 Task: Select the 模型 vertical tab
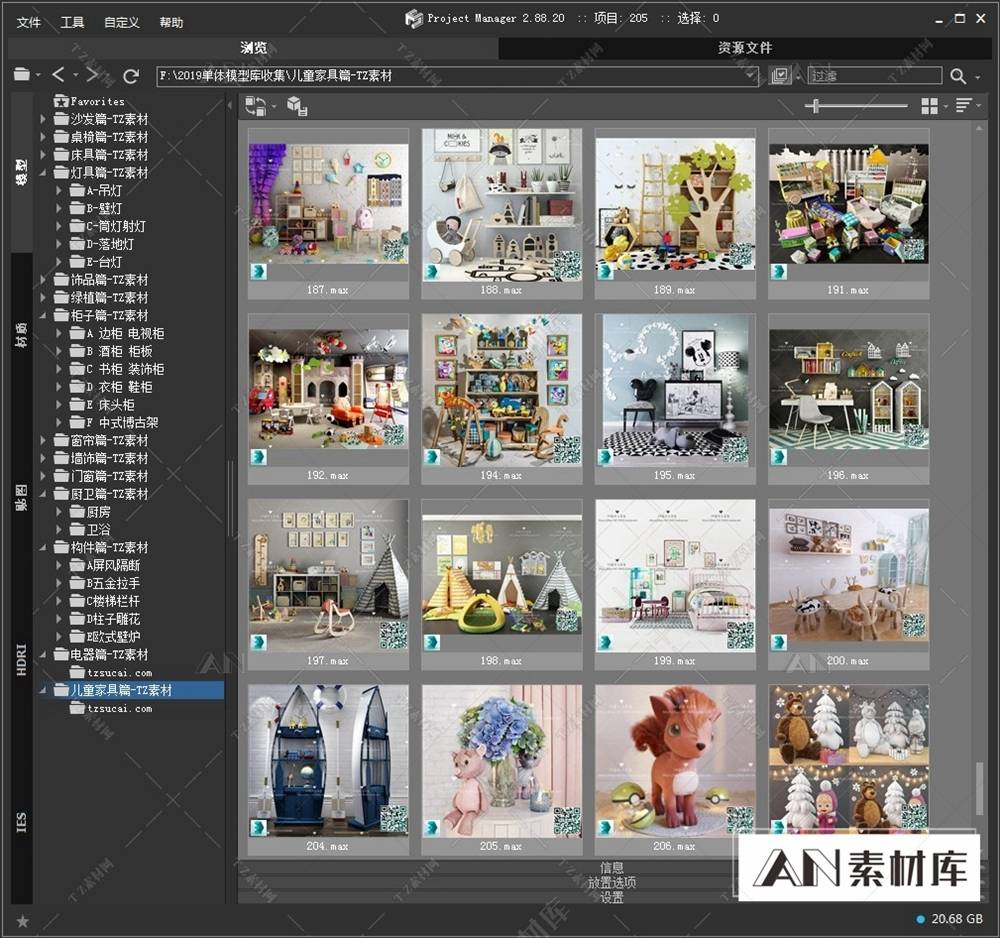point(22,172)
